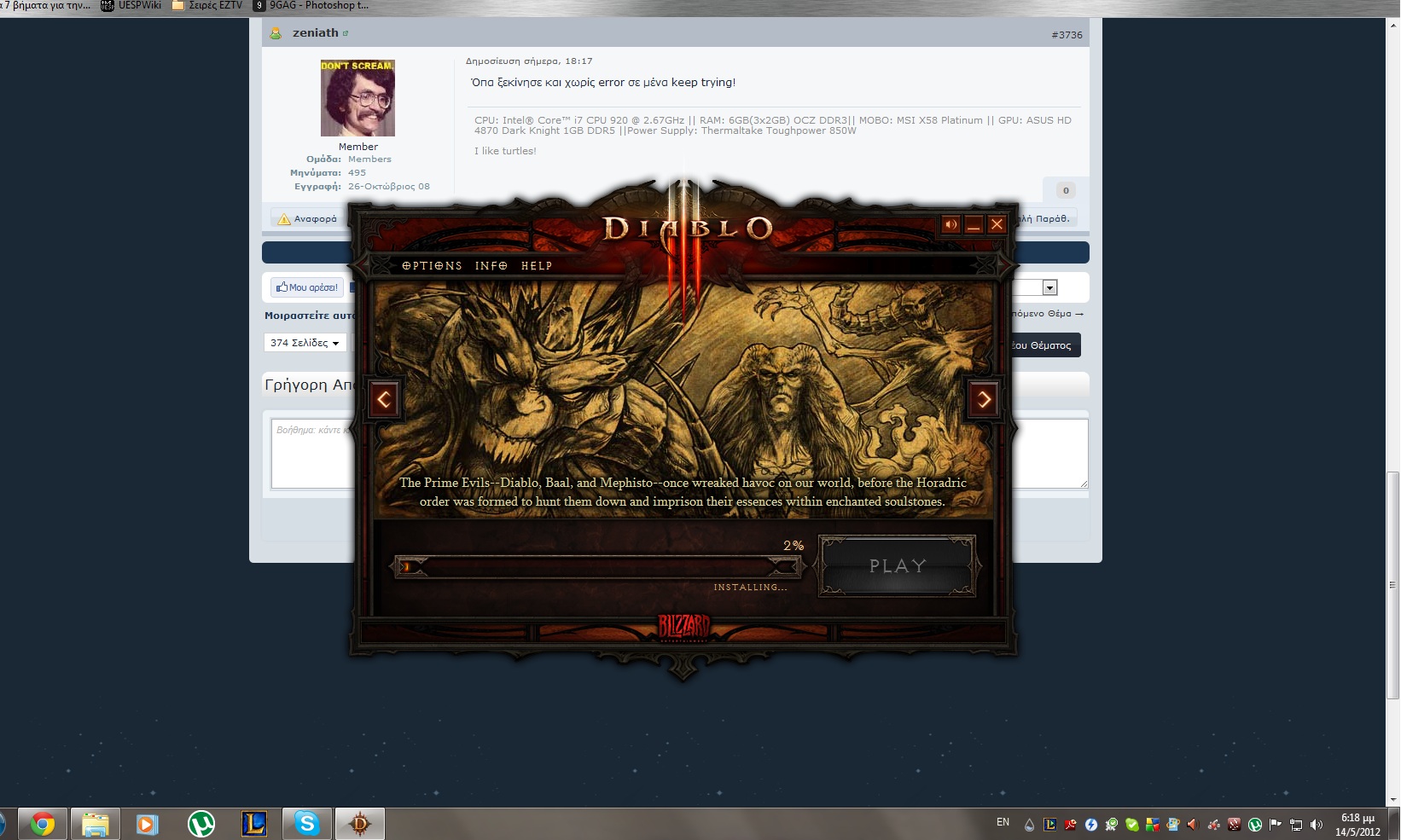Open the media player taskbar icon
The width and height of the screenshot is (1401, 840).
click(148, 824)
